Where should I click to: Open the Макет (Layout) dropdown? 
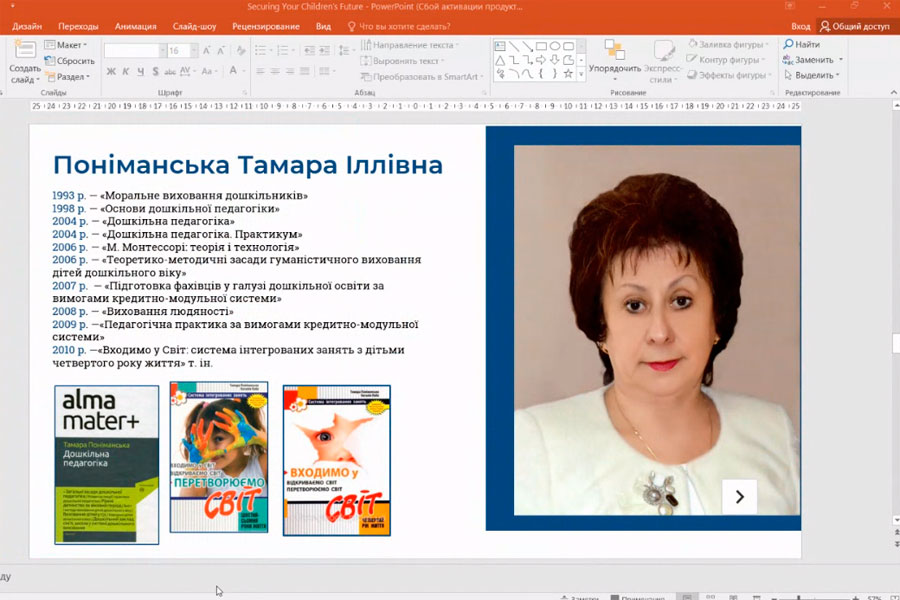pyautogui.click(x=70, y=45)
